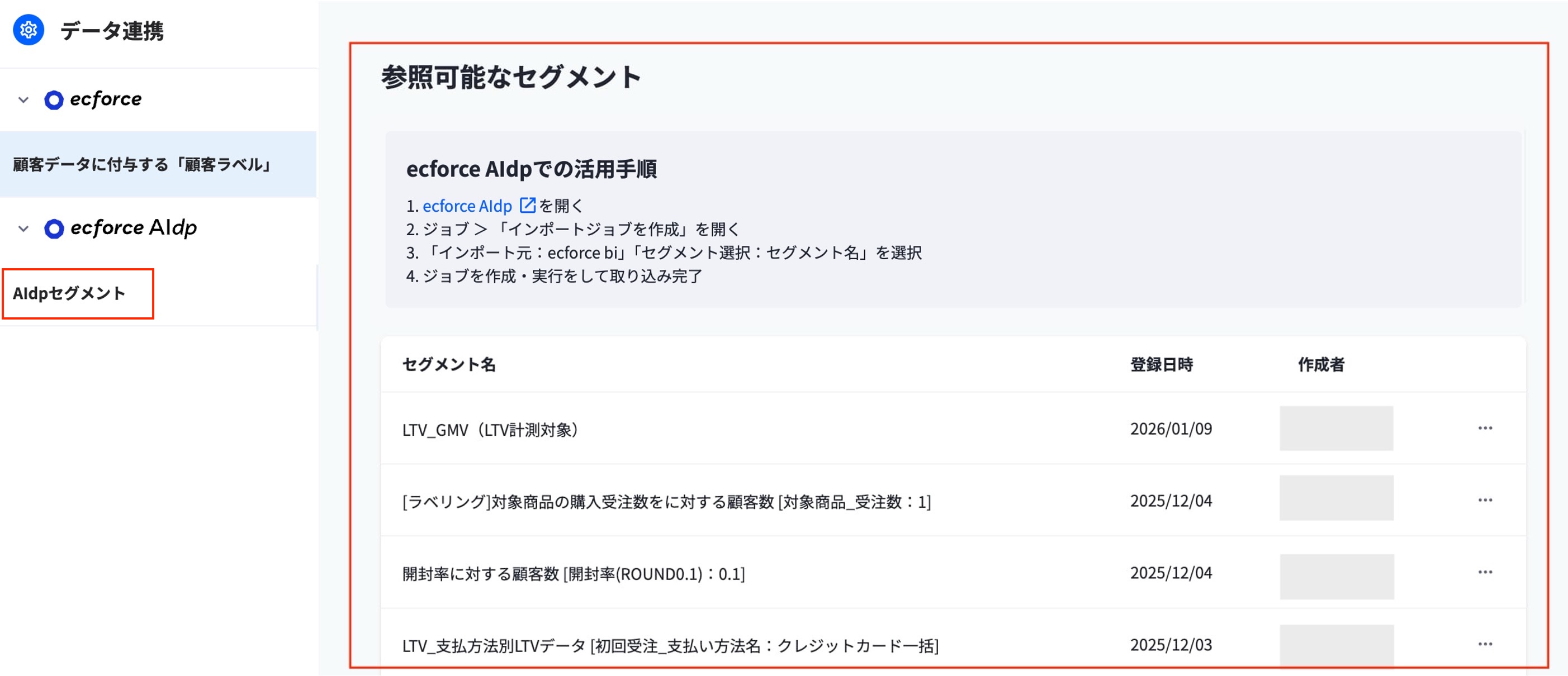Collapse the ecforce AIdp sidebar section chevron
The image size is (1568, 676).
click(x=23, y=229)
